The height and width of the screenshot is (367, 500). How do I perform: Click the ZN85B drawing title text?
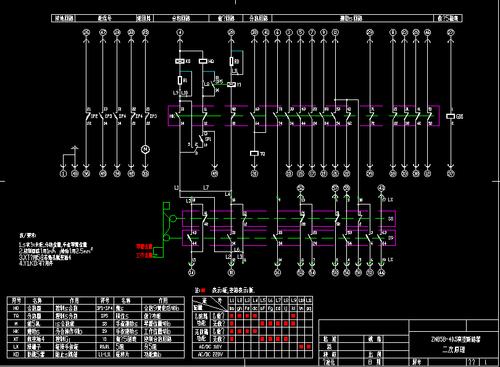(455, 339)
